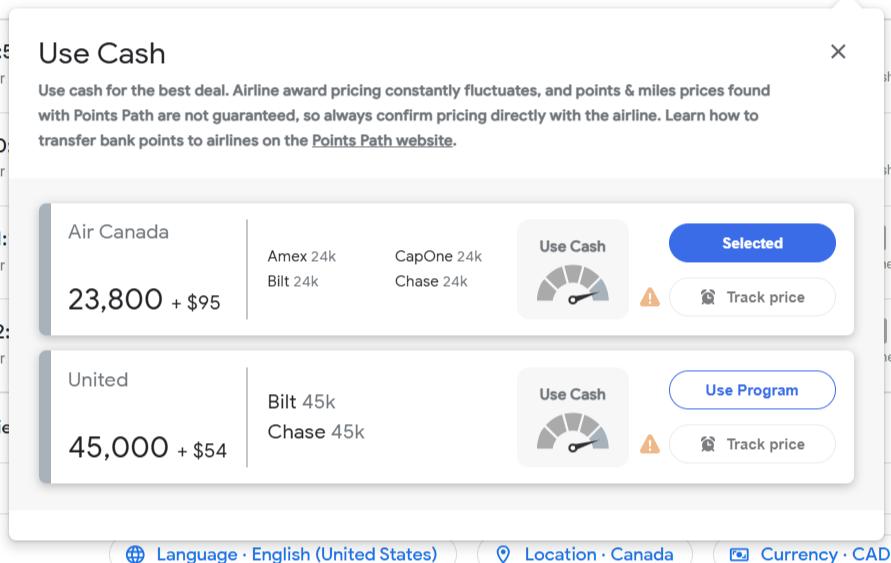Click the currency banknote icon
The height and width of the screenshot is (563, 891).
click(739, 554)
